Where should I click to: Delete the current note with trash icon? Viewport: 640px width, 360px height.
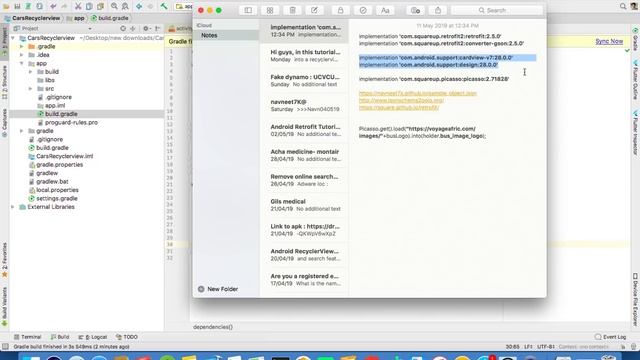(292, 10)
